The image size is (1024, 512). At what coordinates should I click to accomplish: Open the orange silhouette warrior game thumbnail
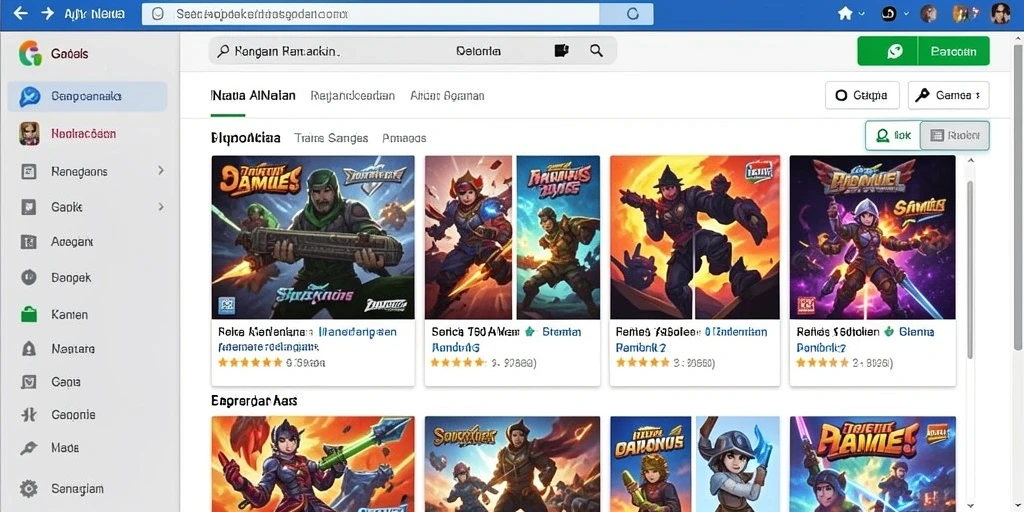point(695,237)
